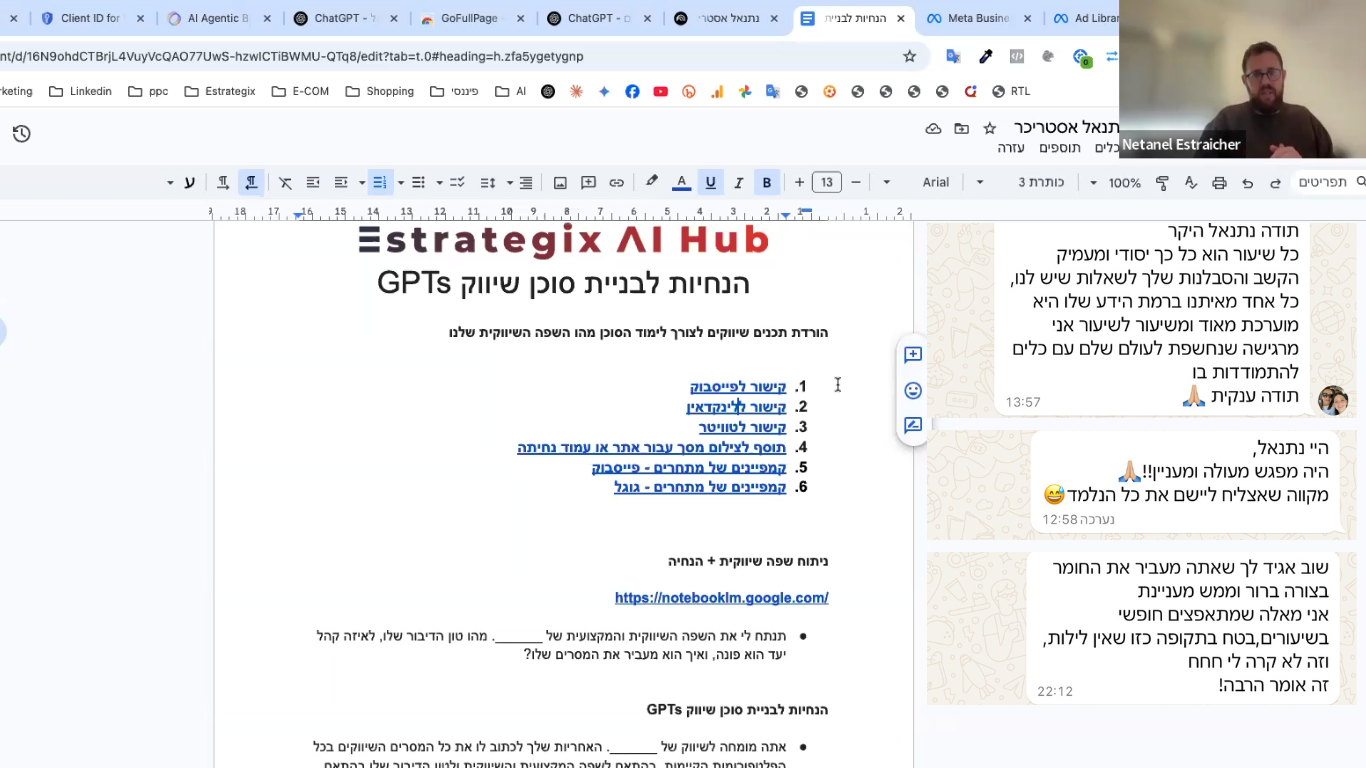Expand the line spacing dropdown arrow
The height and width of the screenshot is (768, 1366).
coord(509,182)
